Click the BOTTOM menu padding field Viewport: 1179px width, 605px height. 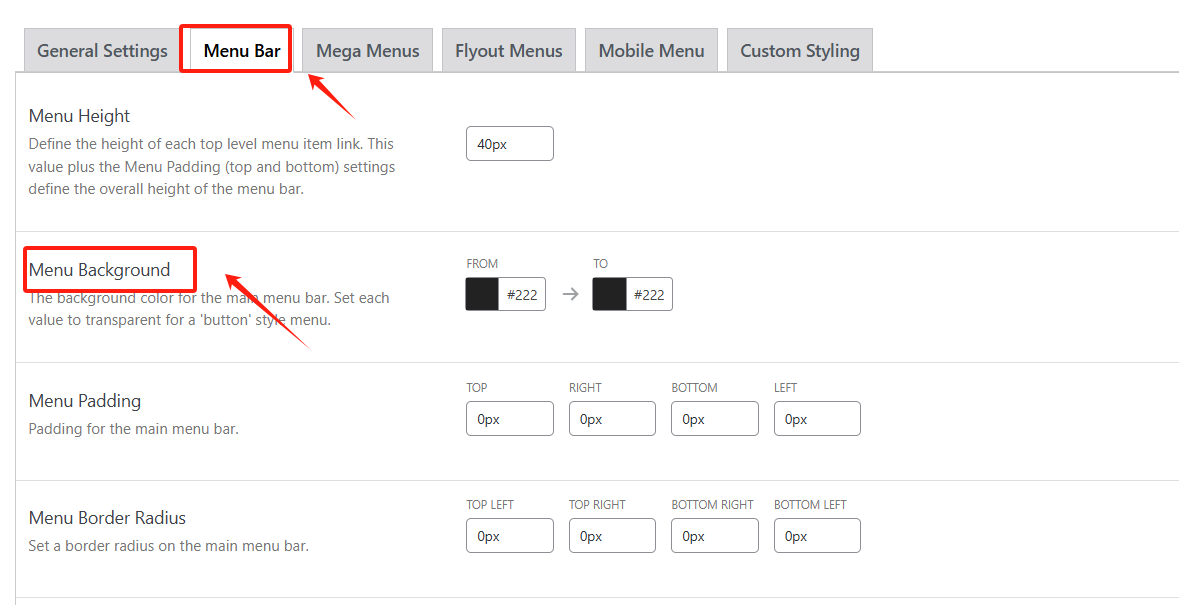point(714,418)
